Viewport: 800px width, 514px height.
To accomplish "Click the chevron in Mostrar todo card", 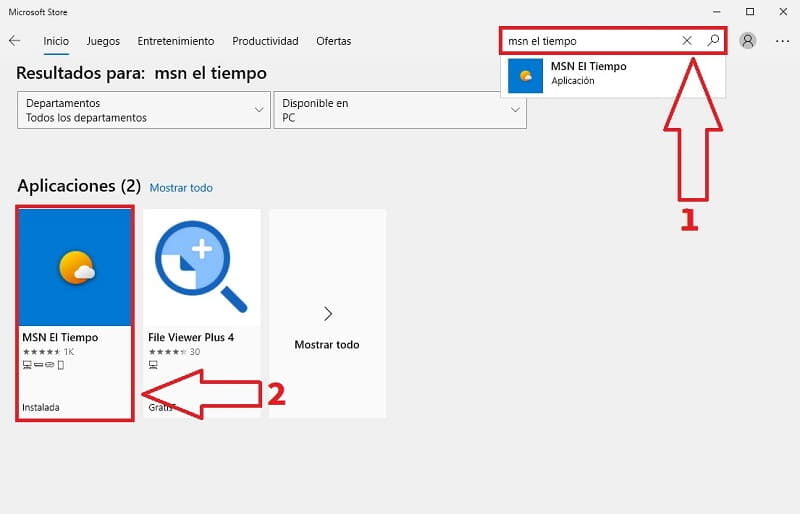I will [x=328, y=313].
